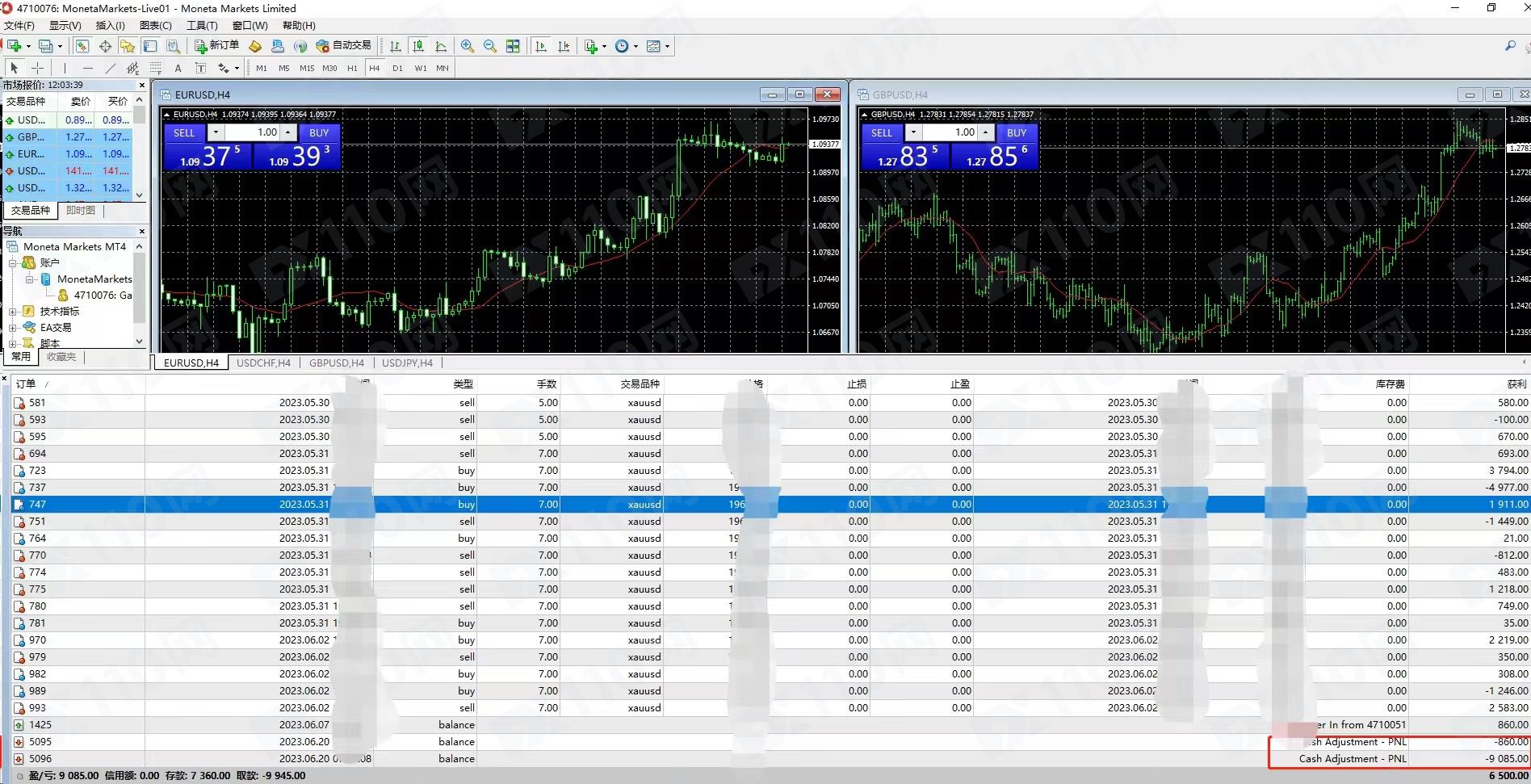Switch chart to candlesticks icon
The width and height of the screenshot is (1531, 784).
coord(418,46)
